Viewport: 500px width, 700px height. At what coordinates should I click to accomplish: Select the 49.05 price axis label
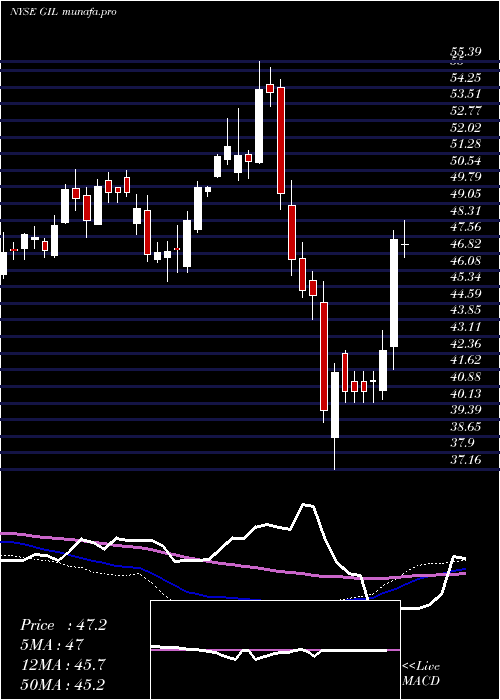click(466, 194)
